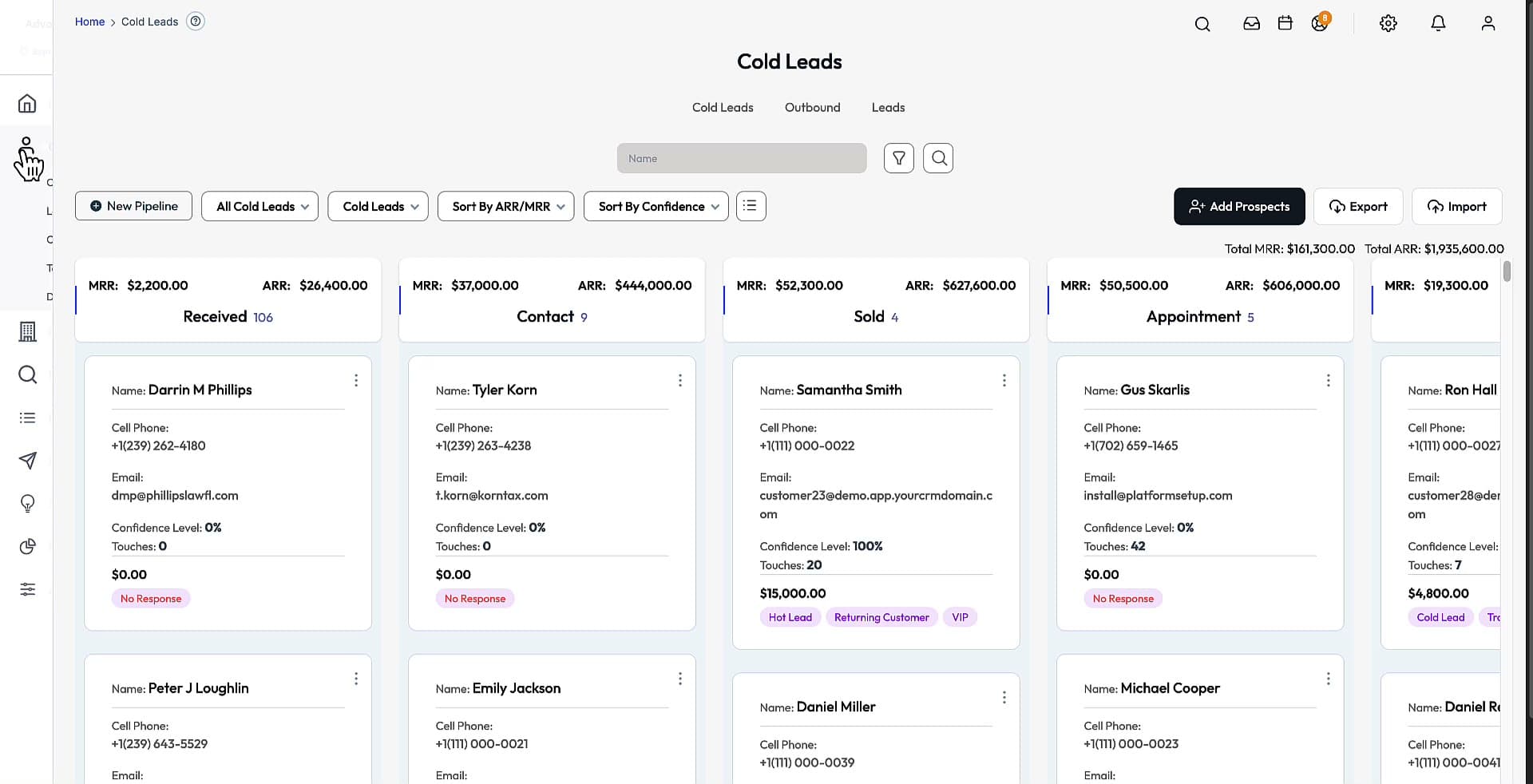This screenshot has height=784, width=1533.
Task: Click the filter funnel icon button
Action: point(899,158)
